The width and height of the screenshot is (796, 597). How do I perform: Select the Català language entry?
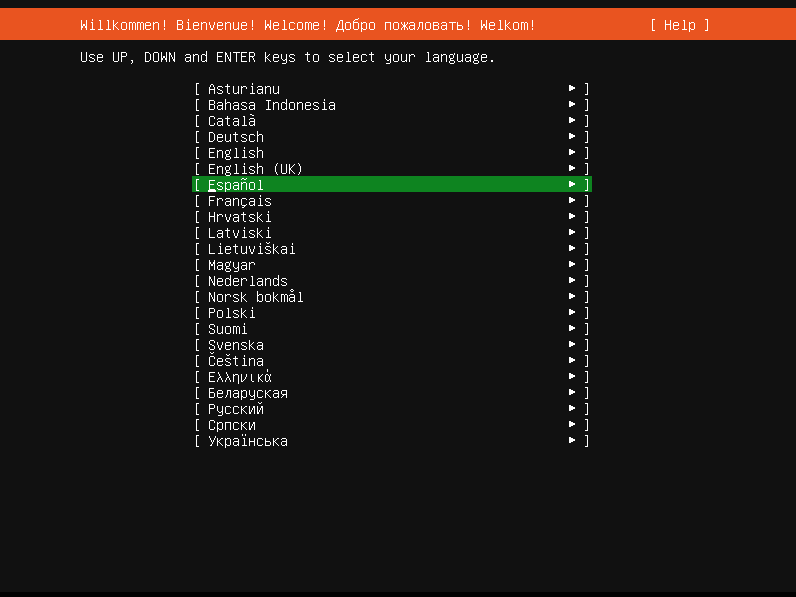[x=231, y=121]
